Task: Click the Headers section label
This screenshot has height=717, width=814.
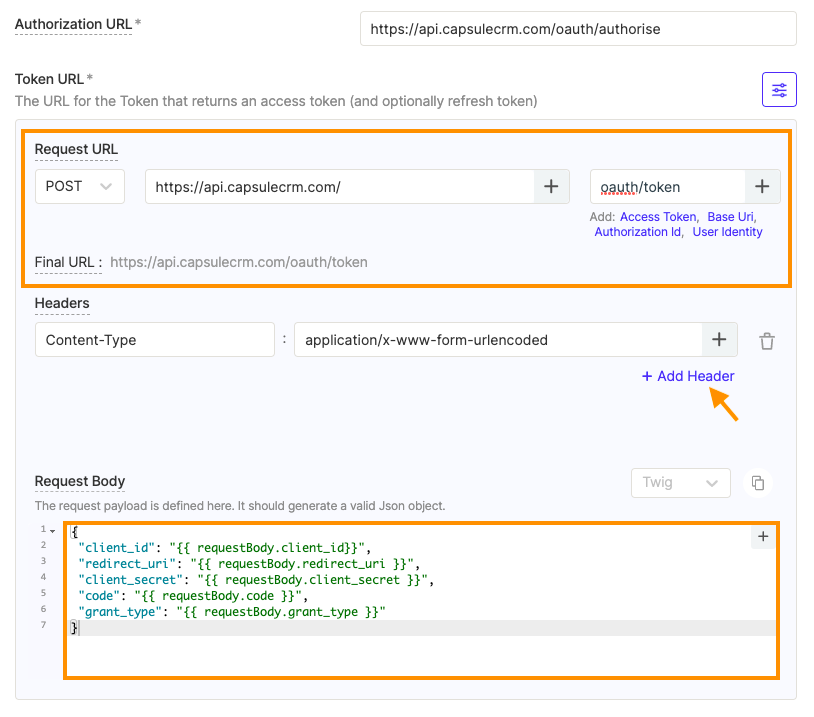Action: tap(62, 303)
